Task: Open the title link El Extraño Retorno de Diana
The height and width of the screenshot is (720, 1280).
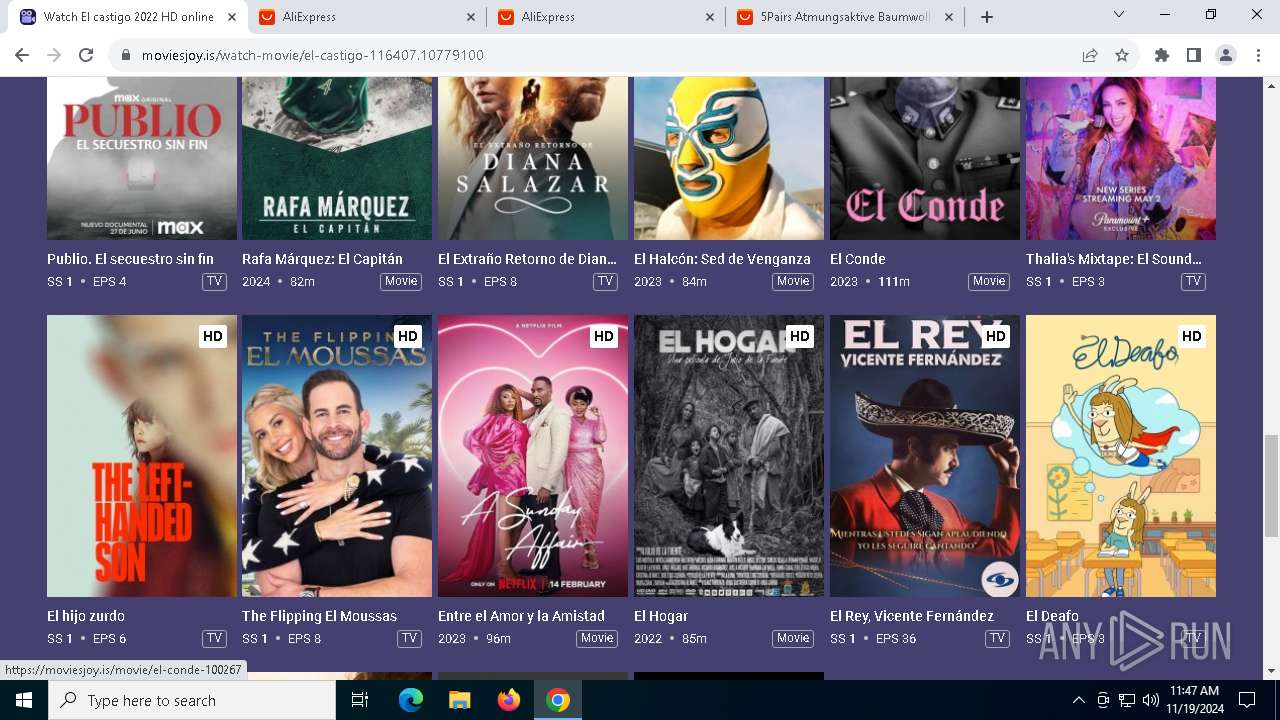Action: 527,259
